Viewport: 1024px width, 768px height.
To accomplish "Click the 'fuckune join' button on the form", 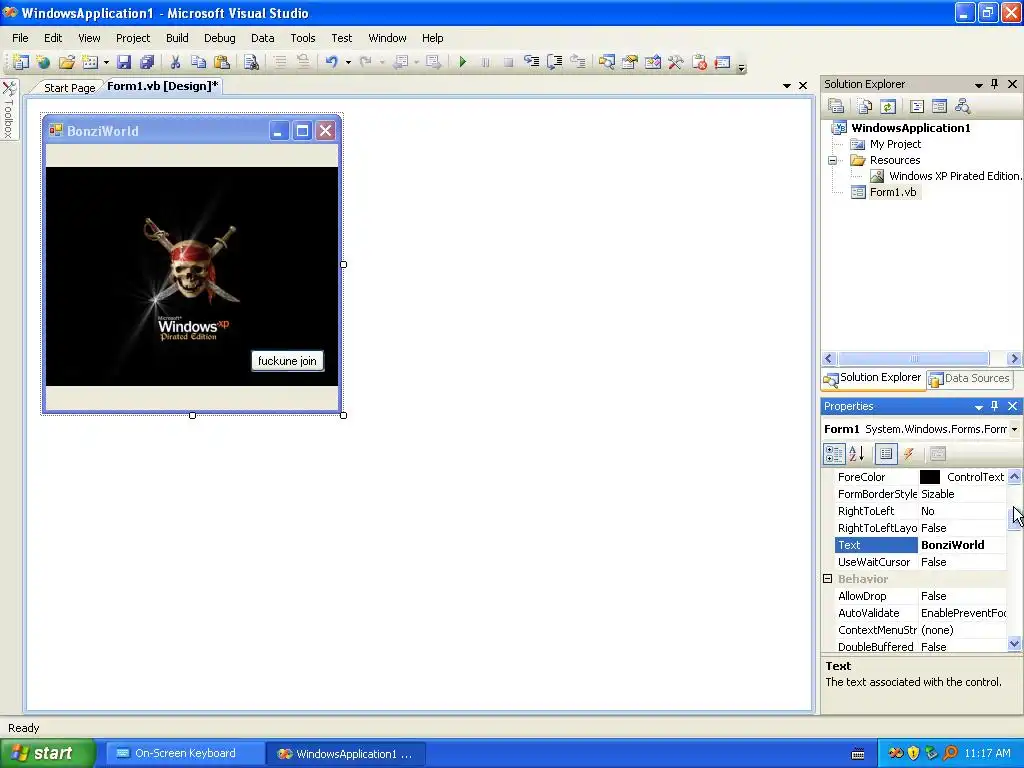I will point(287,360).
